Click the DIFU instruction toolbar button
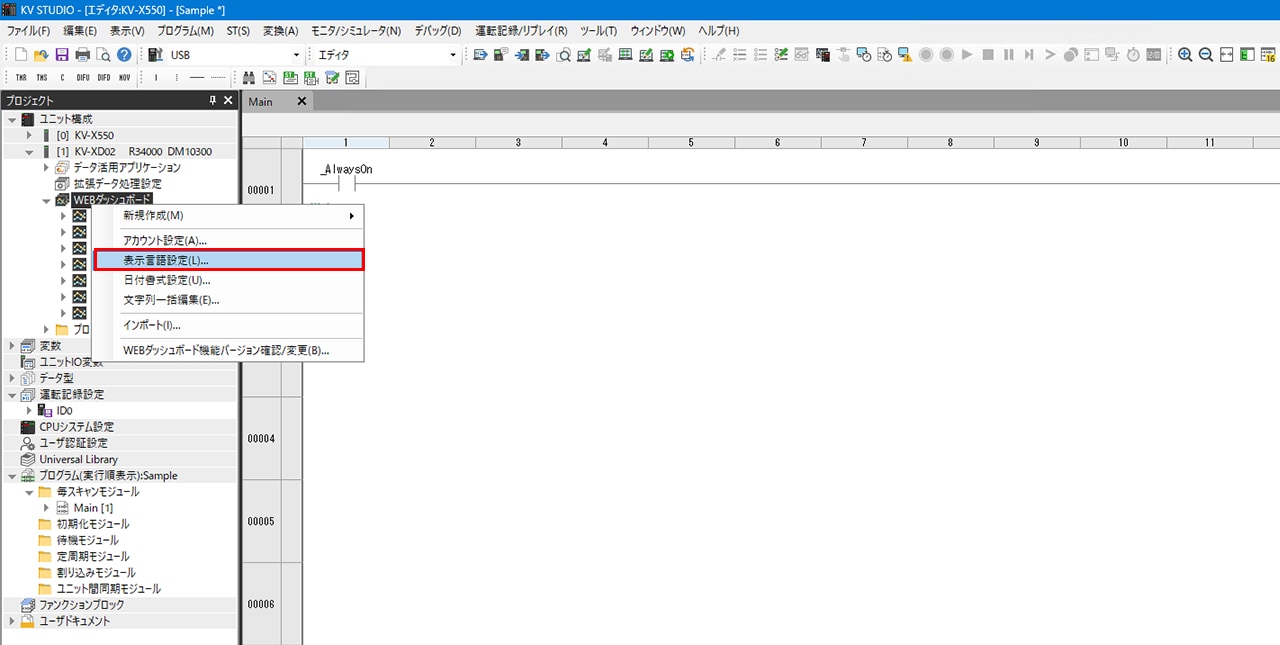 point(82,78)
